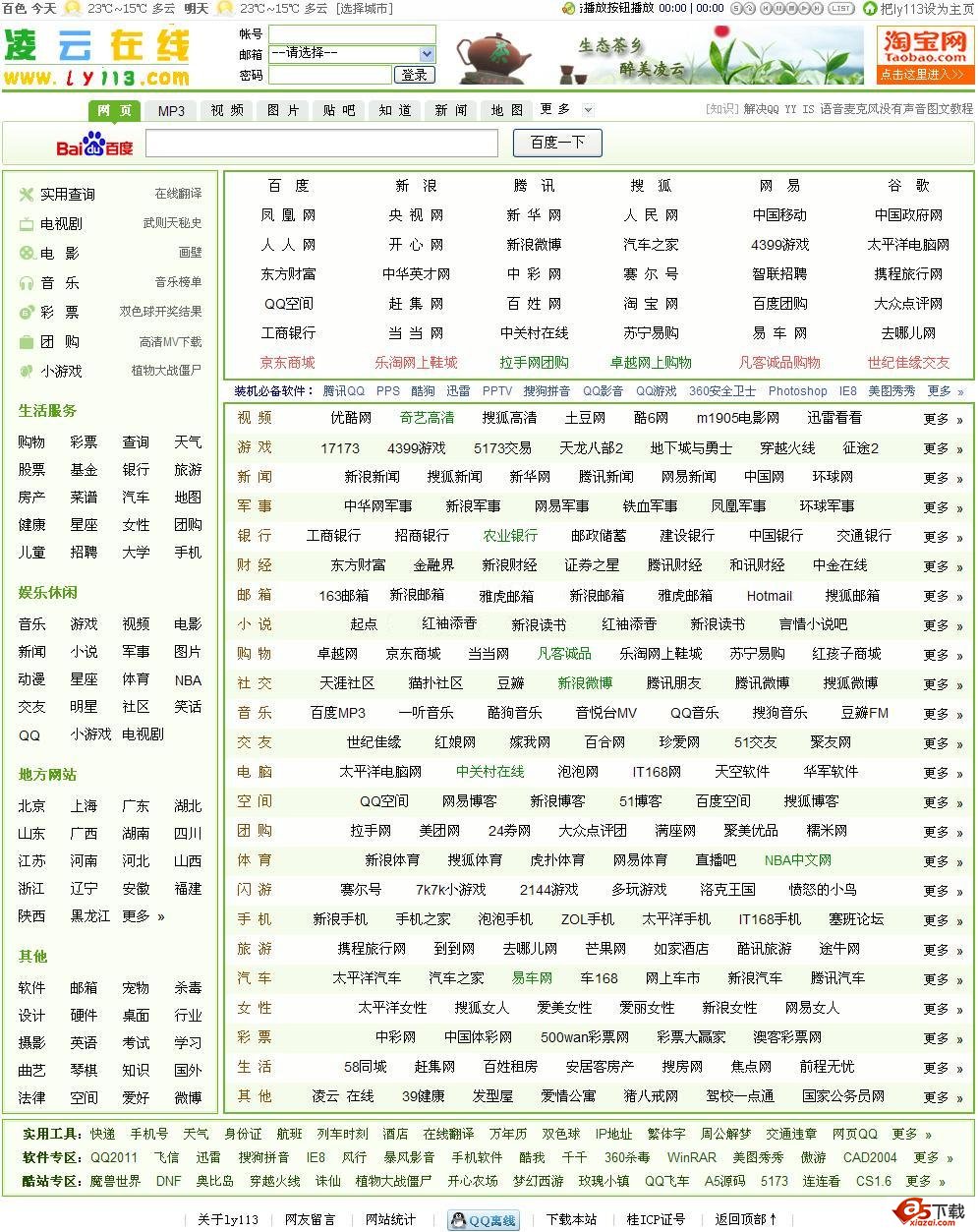Click 愤怒的小鸟 in the 闪游 row
978x1232 pixels.
point(822,890)
